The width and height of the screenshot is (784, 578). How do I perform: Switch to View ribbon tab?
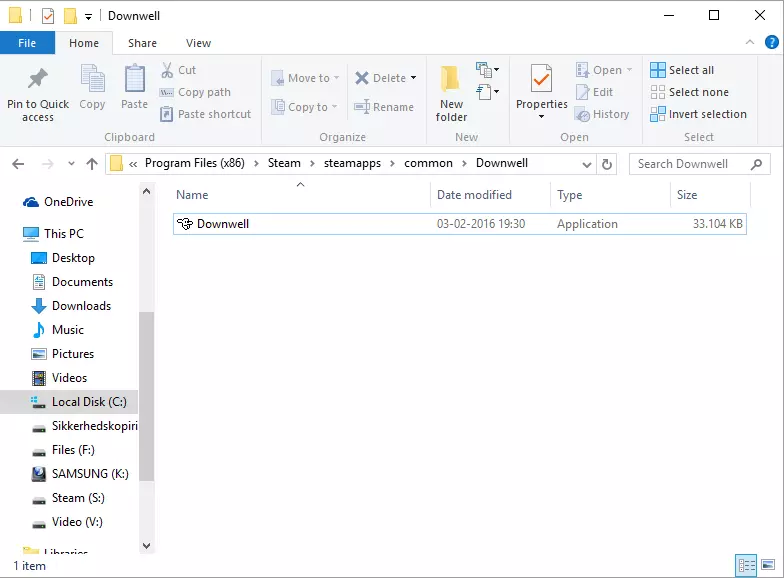pyautogui.click(x=198, y=43)
